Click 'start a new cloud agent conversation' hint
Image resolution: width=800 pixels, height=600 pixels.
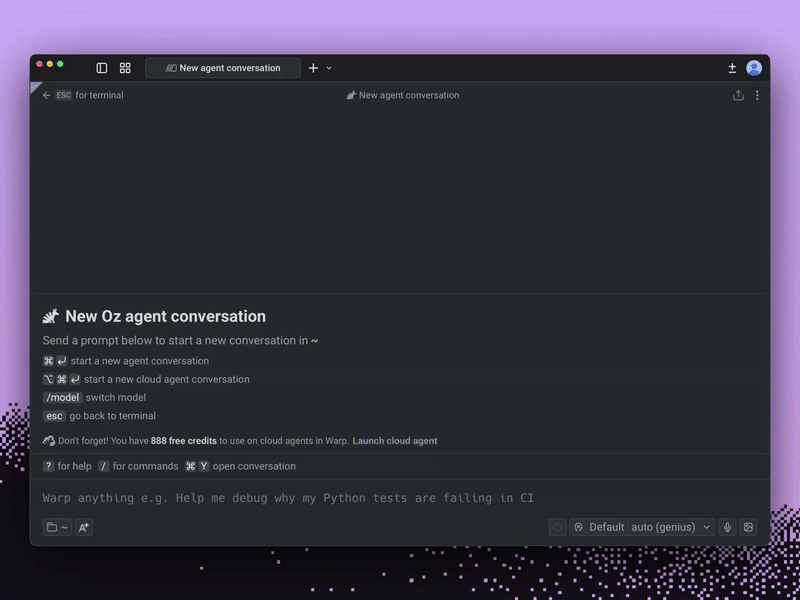tap(167, 380)
